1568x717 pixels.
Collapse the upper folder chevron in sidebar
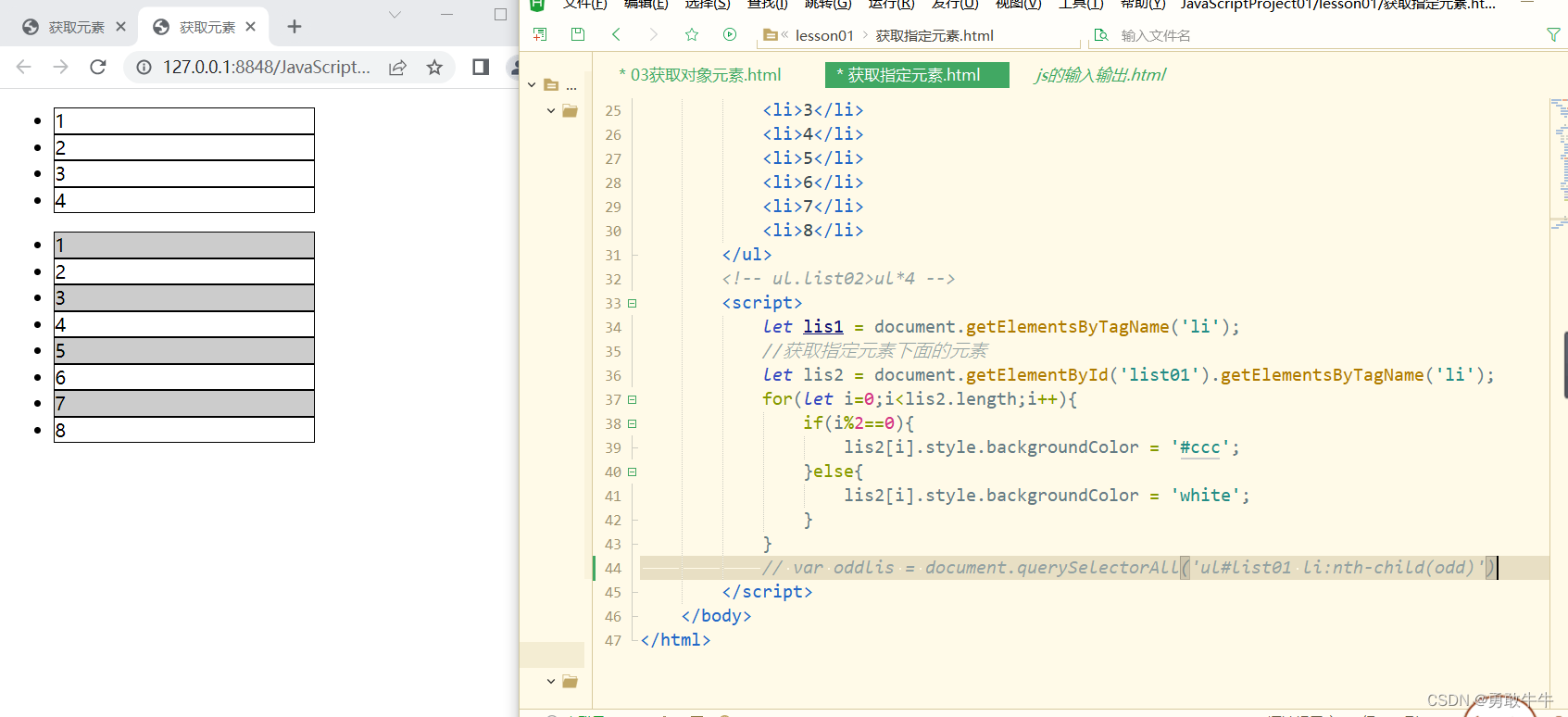551,111
